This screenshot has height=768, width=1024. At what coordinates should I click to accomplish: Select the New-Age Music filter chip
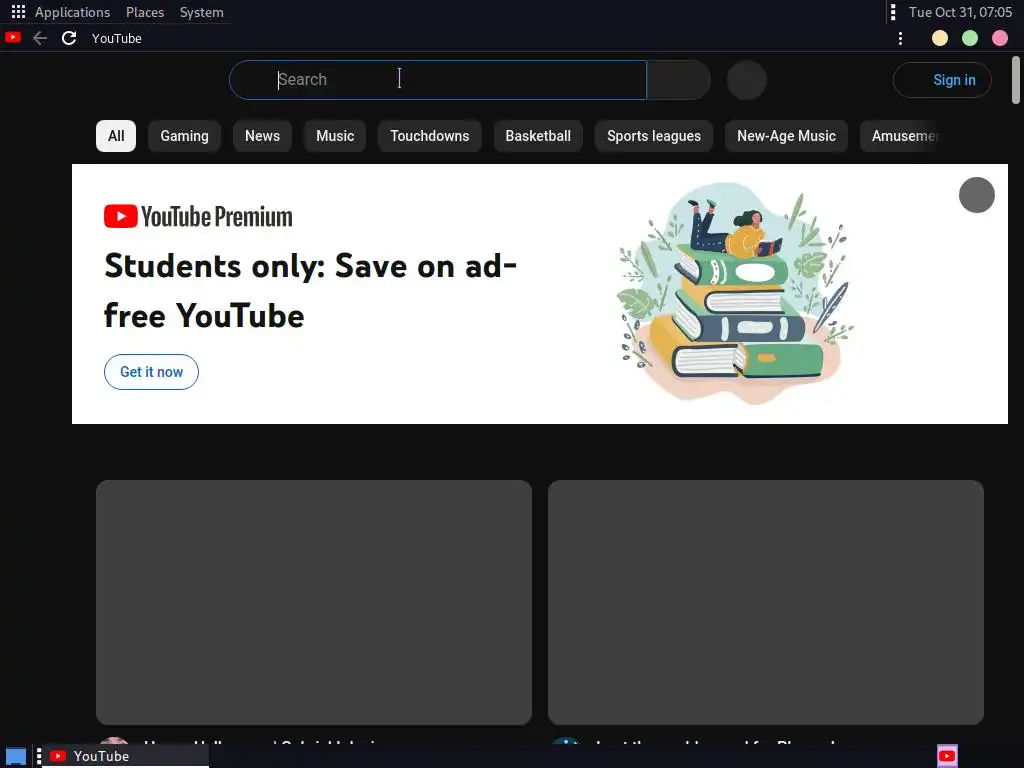786,136
